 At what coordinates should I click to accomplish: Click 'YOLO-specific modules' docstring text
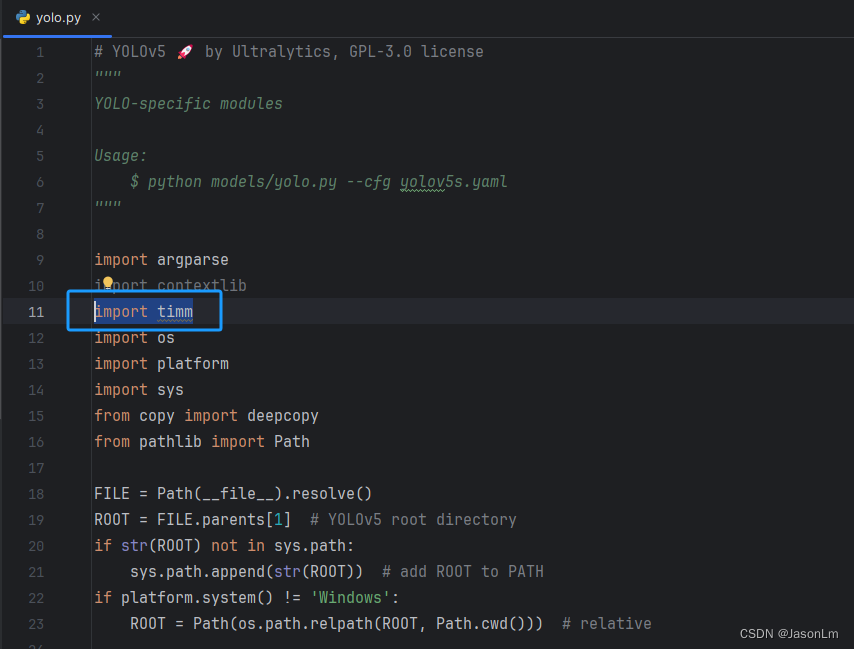(x=188, y=103)
